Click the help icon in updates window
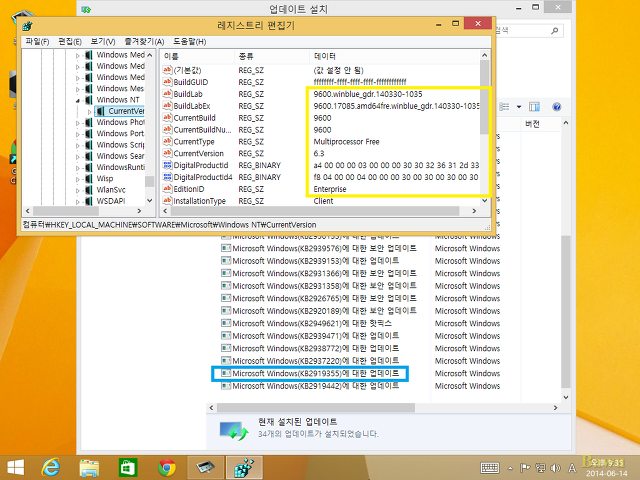 click(x=556, y=107)
